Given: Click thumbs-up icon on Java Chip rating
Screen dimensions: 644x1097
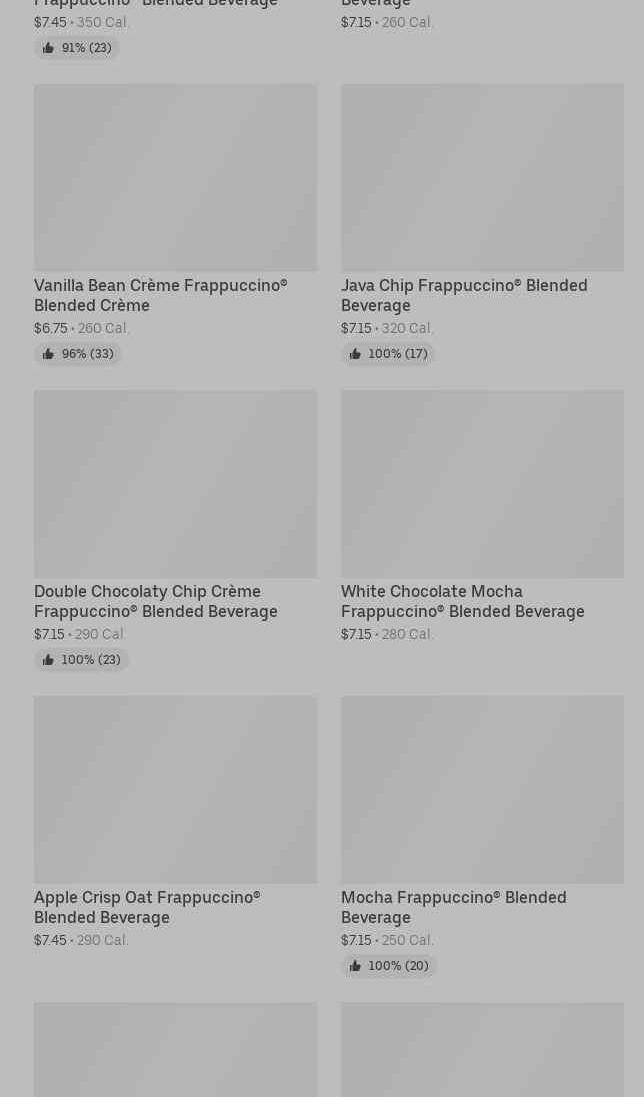Looking at the screenshot, I should (x=355, y=354).
